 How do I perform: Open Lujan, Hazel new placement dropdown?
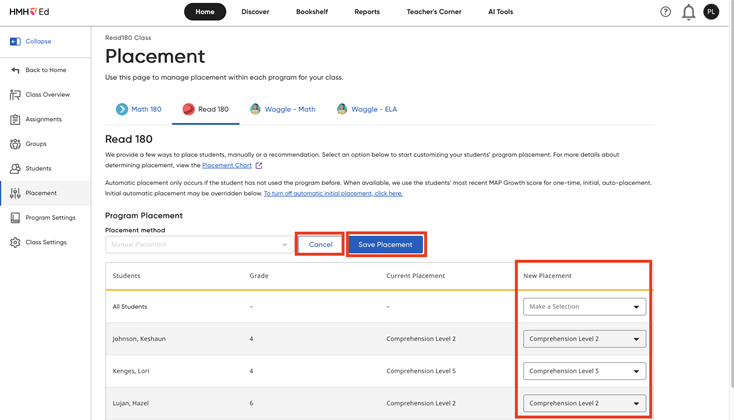tap(584, 403)
